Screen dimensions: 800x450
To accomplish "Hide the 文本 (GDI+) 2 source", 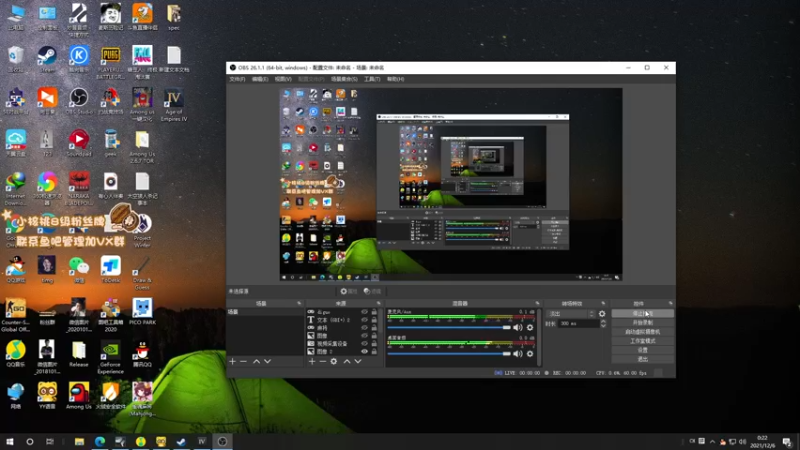I will point(363,320).
